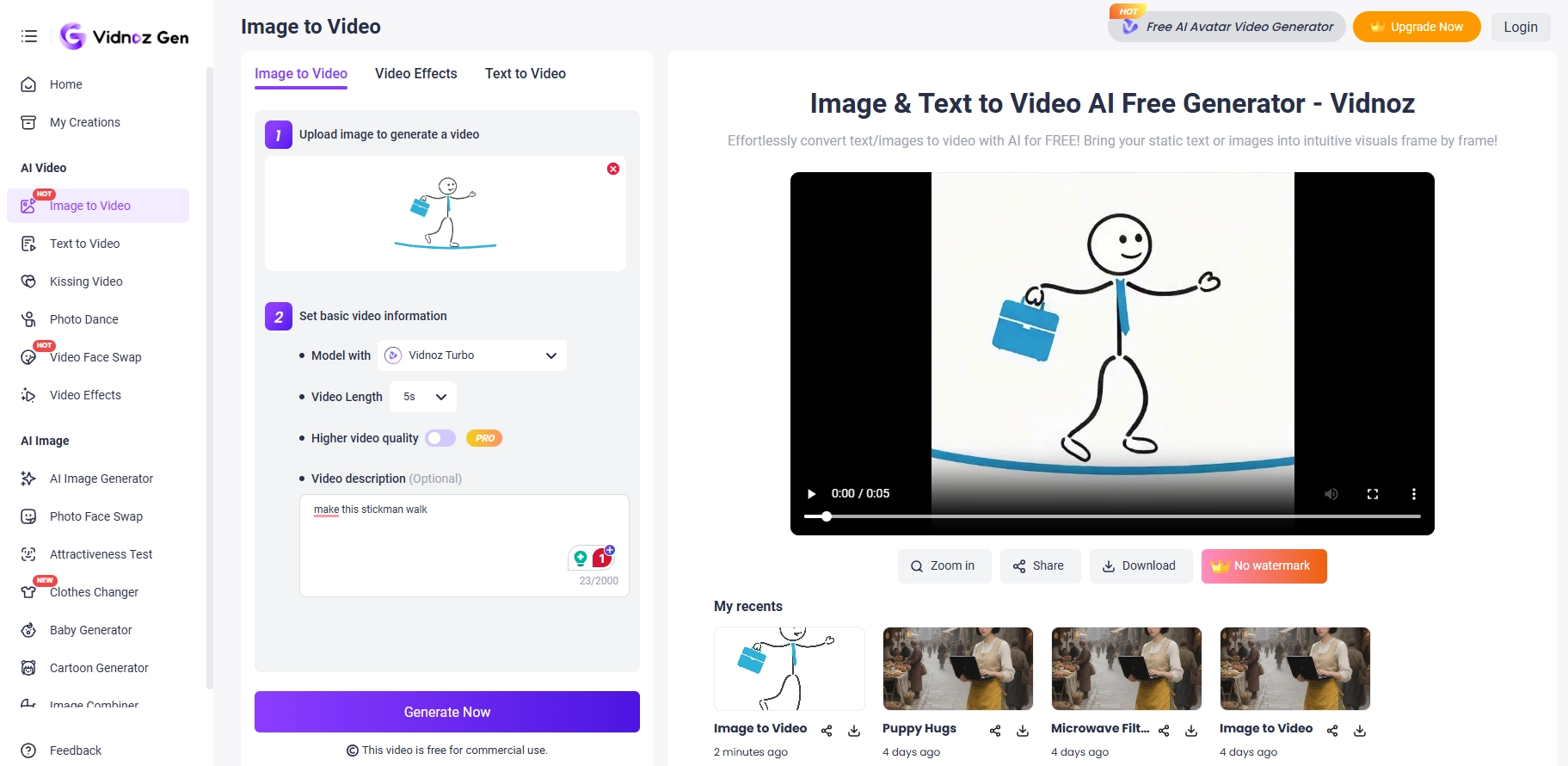
Task: Click the video progress seek bar
Action: (1112, 516)
